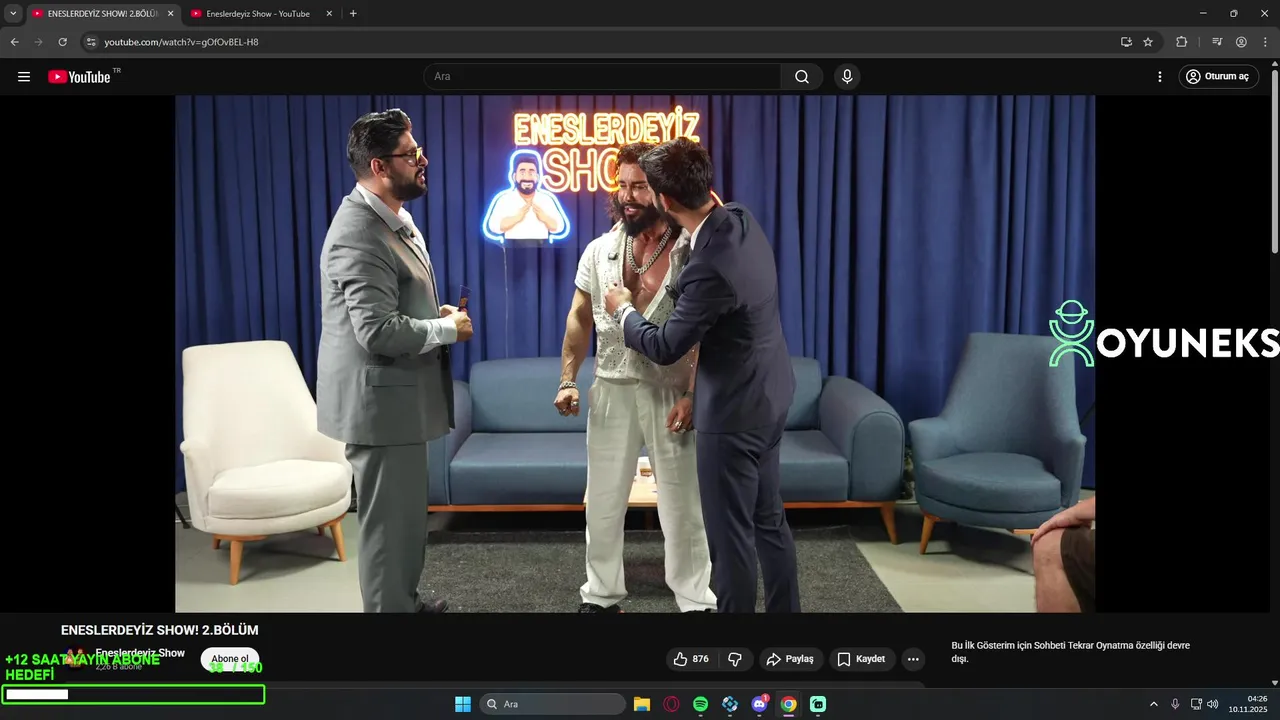Open File Explorer from the taskbar
Viewport: 1280px width, 720px height.
(x=642, y=704)
